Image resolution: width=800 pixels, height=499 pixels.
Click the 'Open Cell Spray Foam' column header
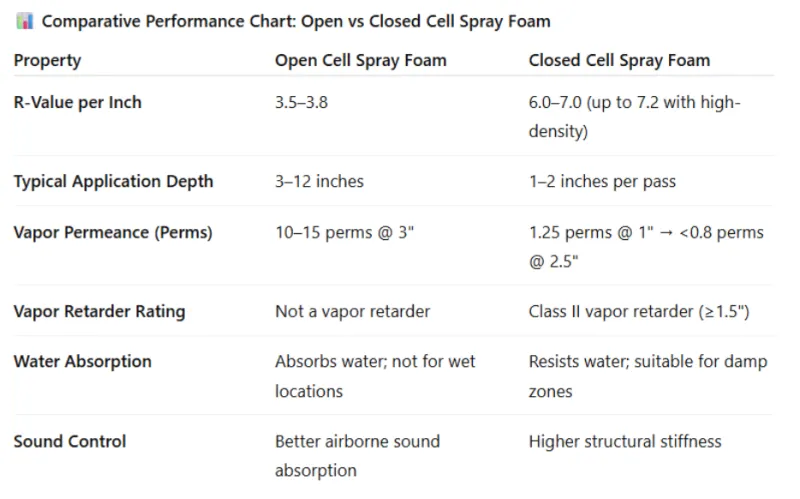tap(360, 60)
